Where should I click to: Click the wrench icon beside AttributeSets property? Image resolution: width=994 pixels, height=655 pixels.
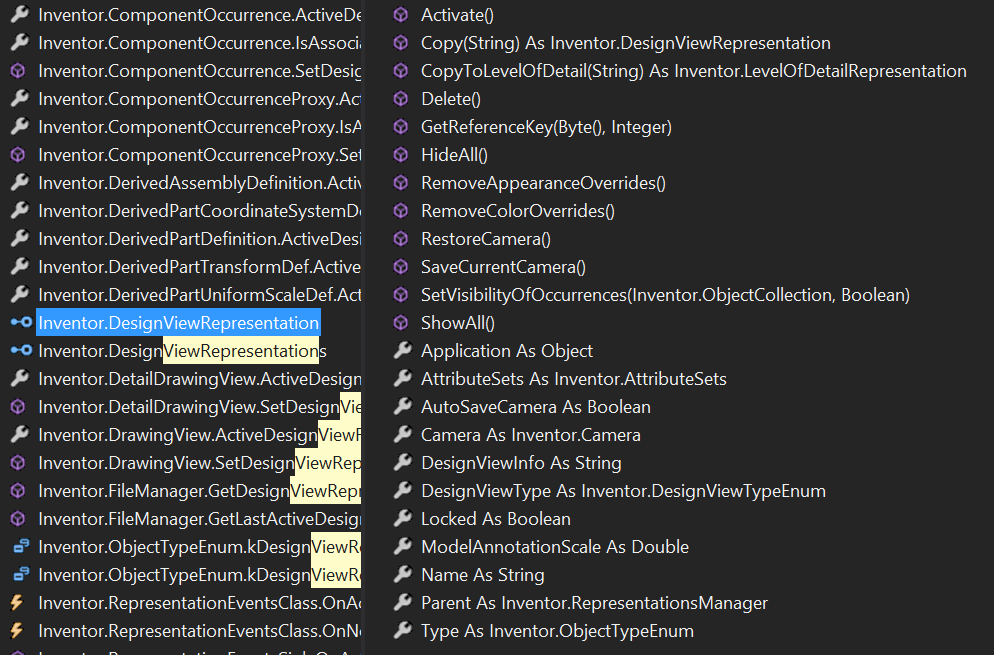[x=403, y=378]
